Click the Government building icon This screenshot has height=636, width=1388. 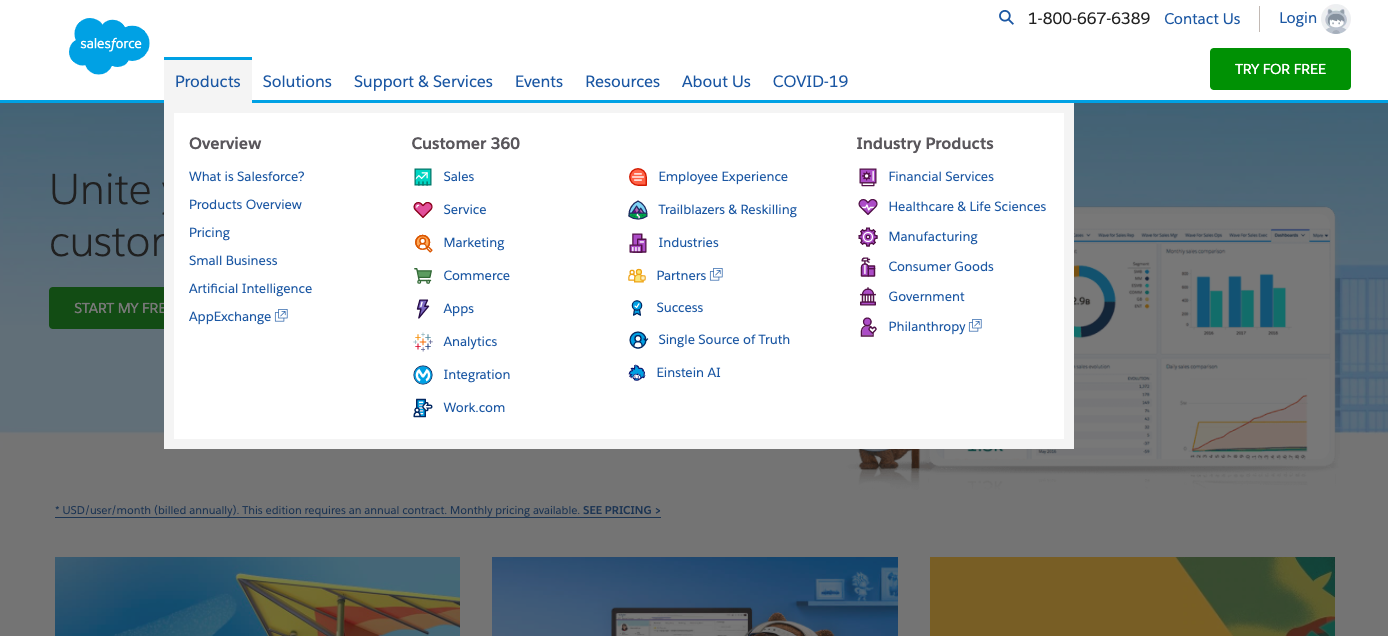868,297
